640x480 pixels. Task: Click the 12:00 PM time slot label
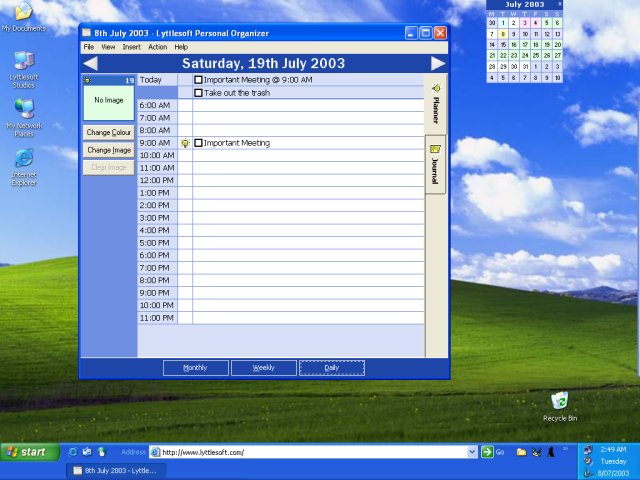(156, 180)
